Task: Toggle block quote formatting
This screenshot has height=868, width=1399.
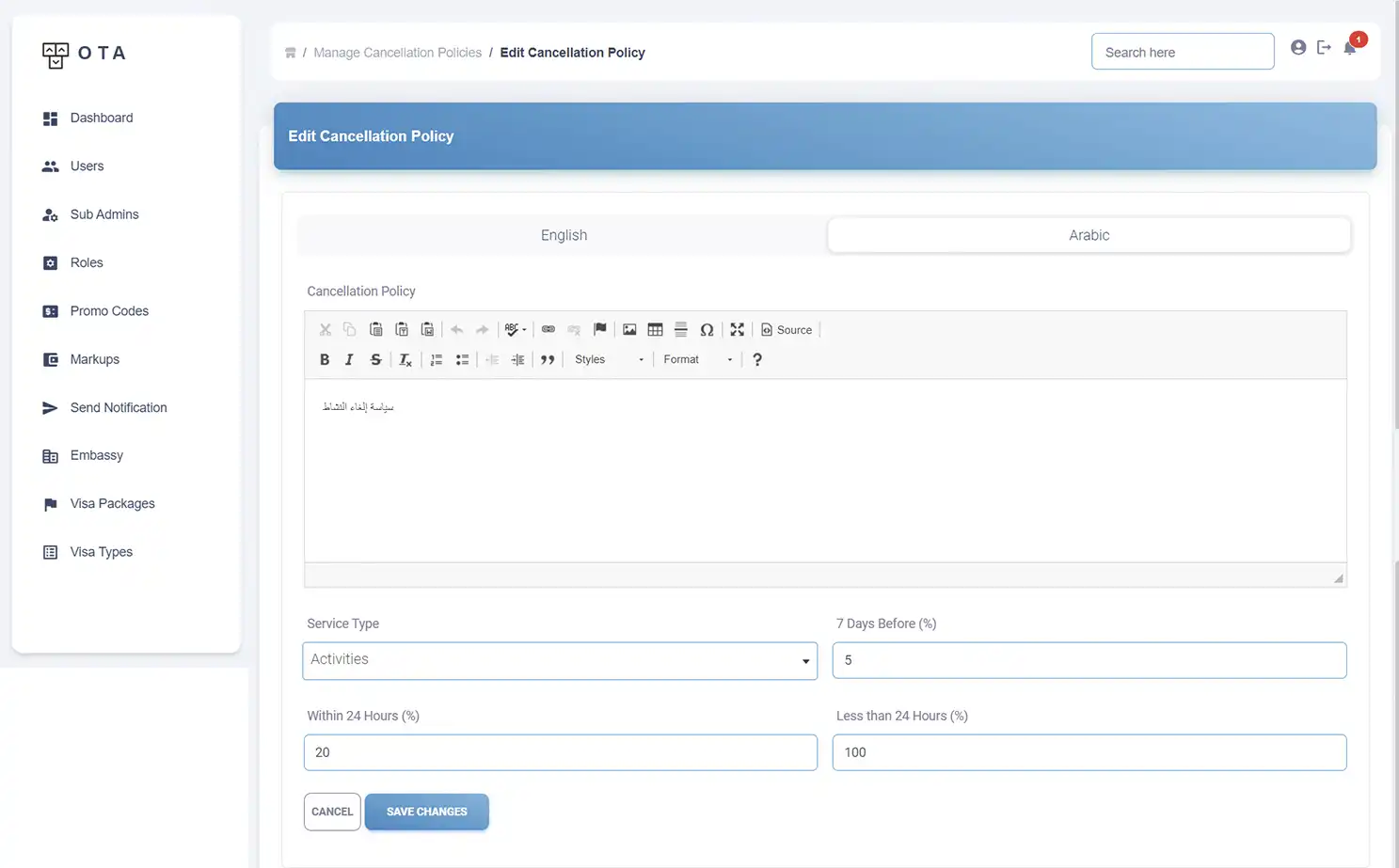Action: [x=548, y=359]
